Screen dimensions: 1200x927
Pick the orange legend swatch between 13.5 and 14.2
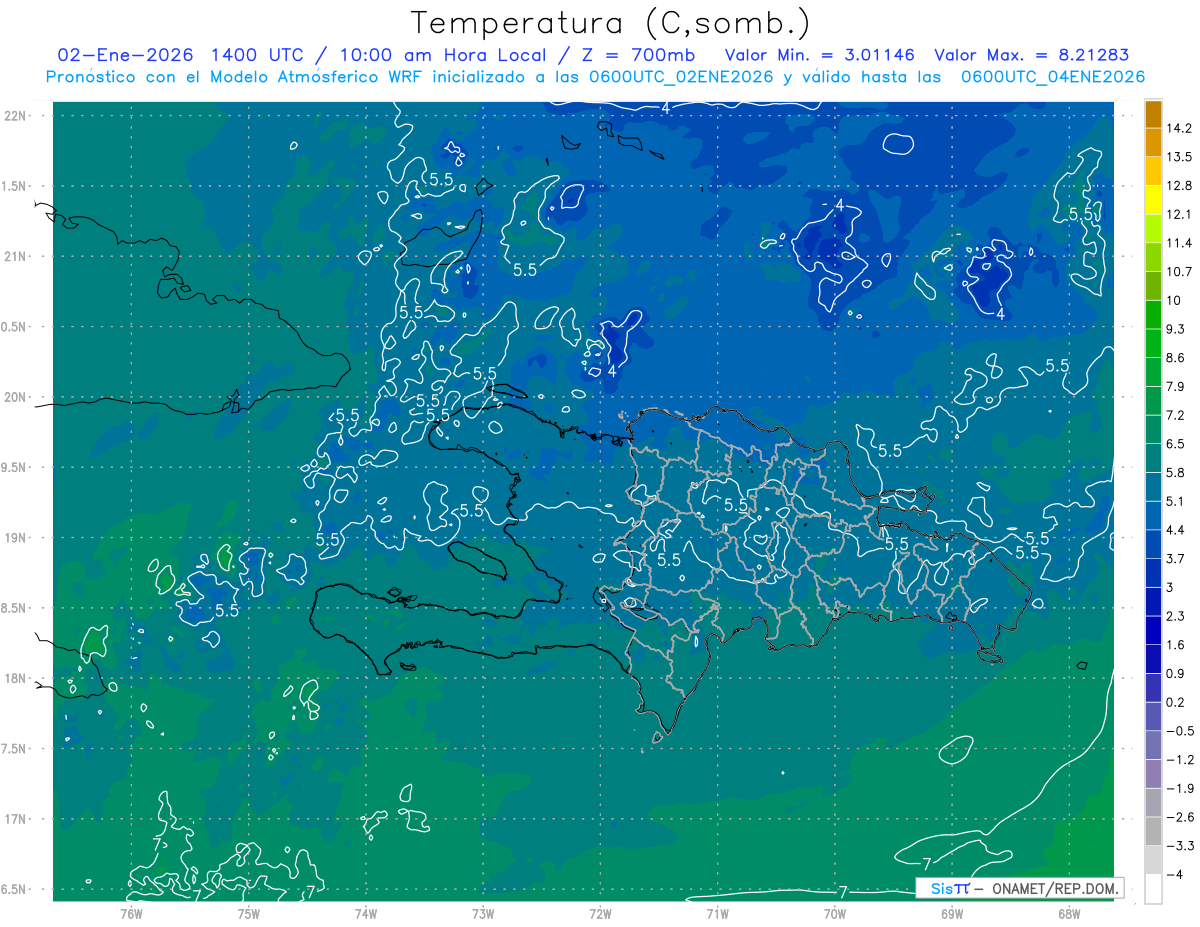[1153, 143]
